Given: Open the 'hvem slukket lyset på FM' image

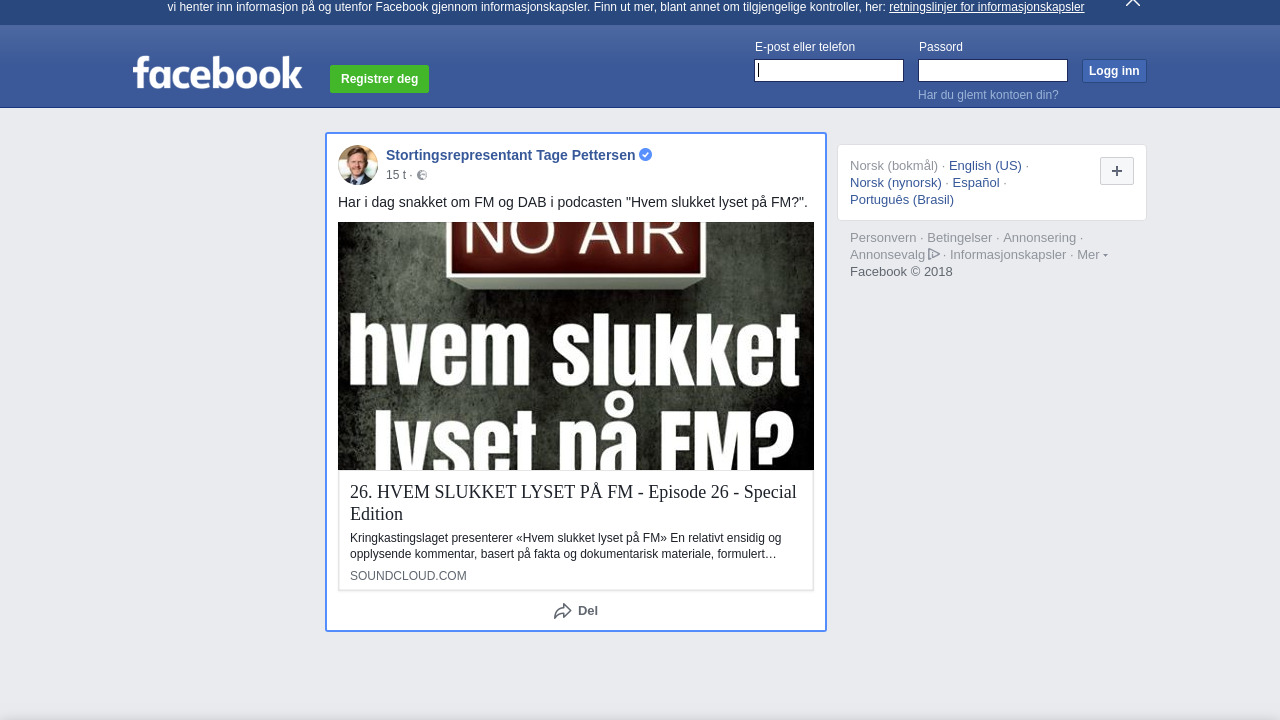Looking at the screenshot, I should pyautogui.click(x=576, y=346).
